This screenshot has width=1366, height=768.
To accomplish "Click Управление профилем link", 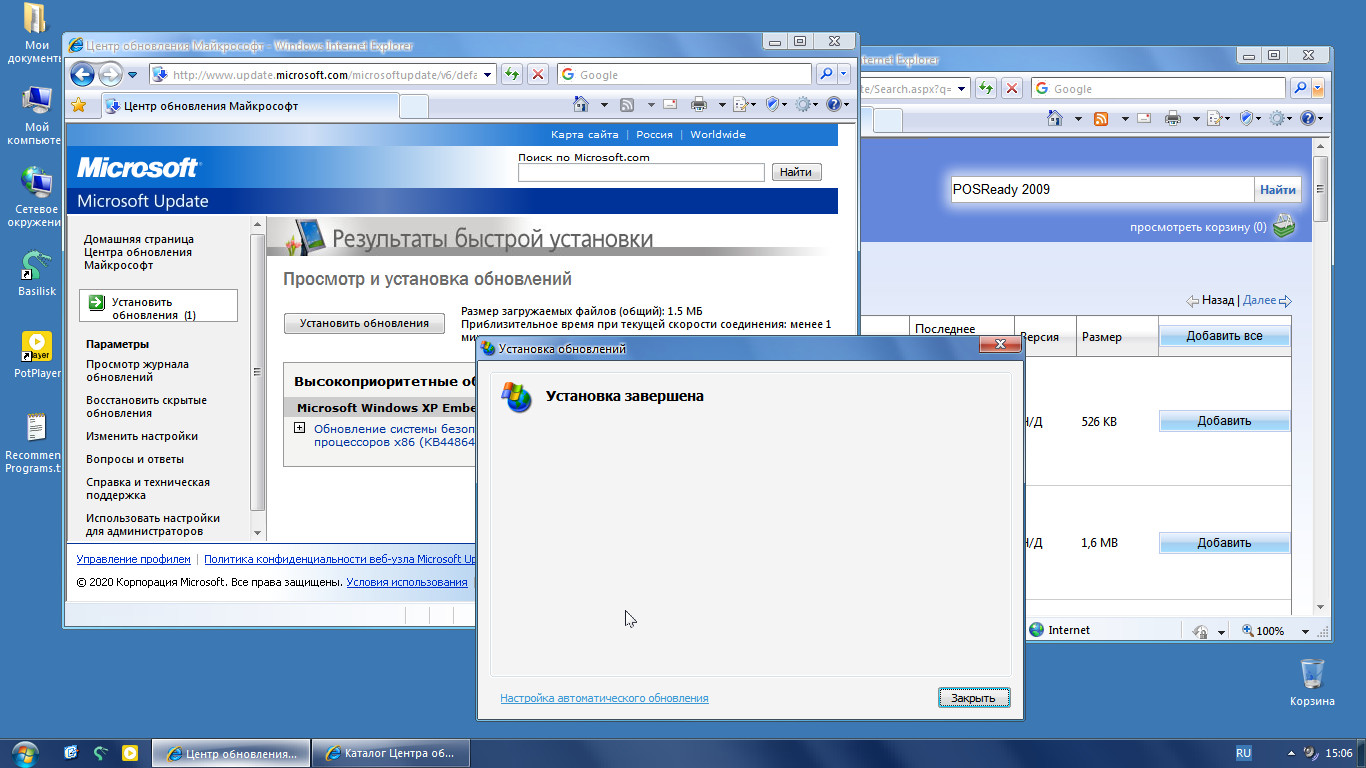I will (x=133, y=559).
